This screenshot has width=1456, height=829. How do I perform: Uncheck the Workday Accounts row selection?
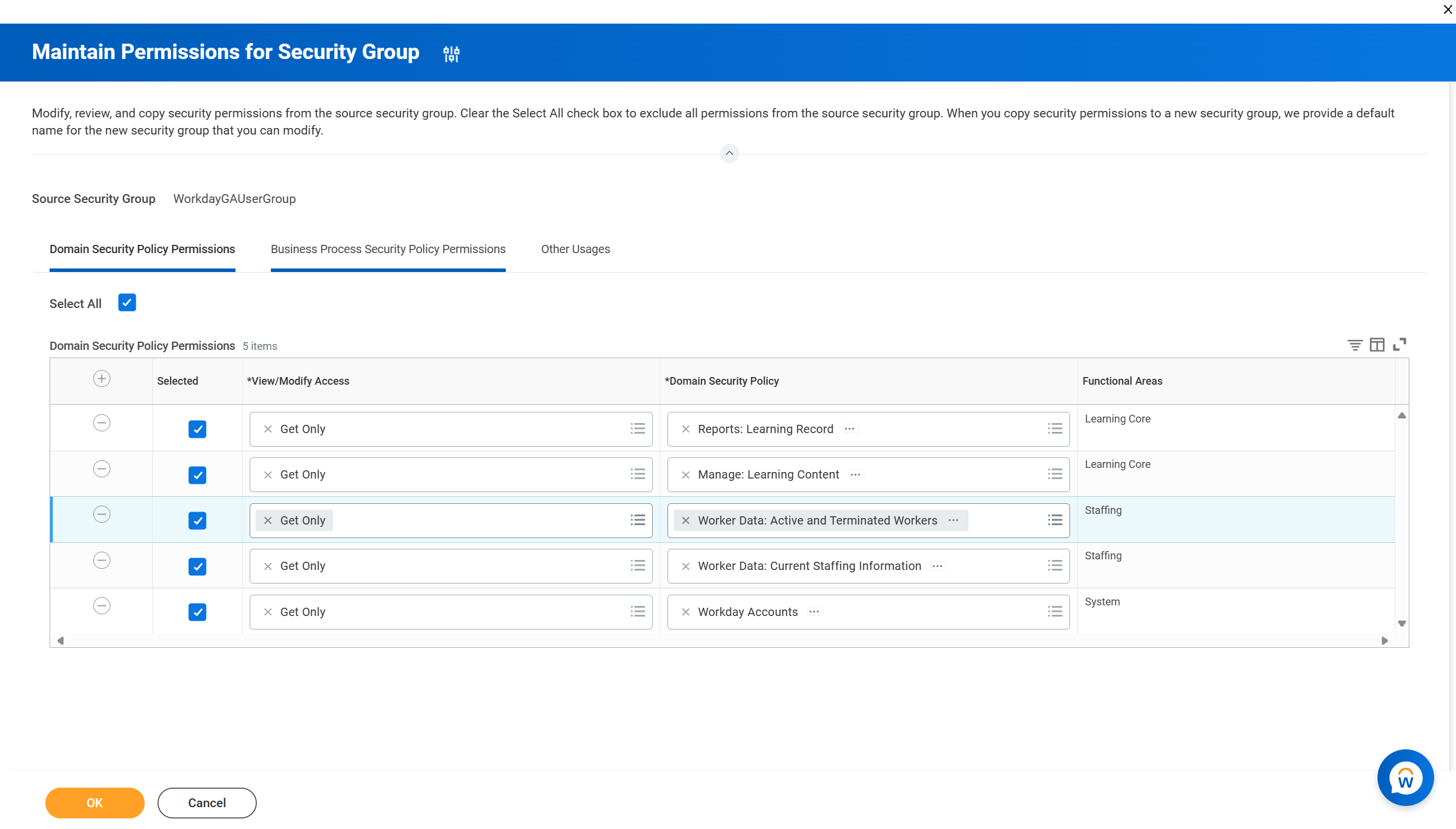coord(197,612)
